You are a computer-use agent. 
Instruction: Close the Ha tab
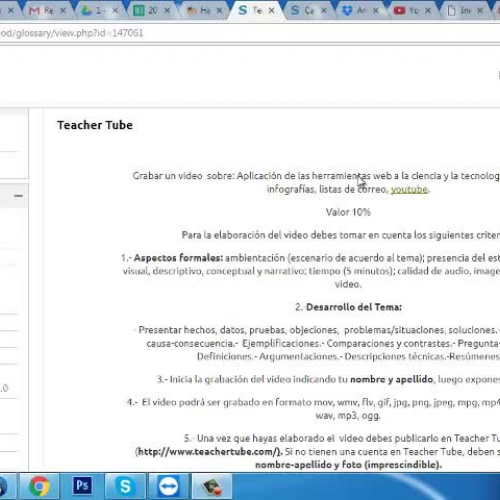(x=220, y=11)
